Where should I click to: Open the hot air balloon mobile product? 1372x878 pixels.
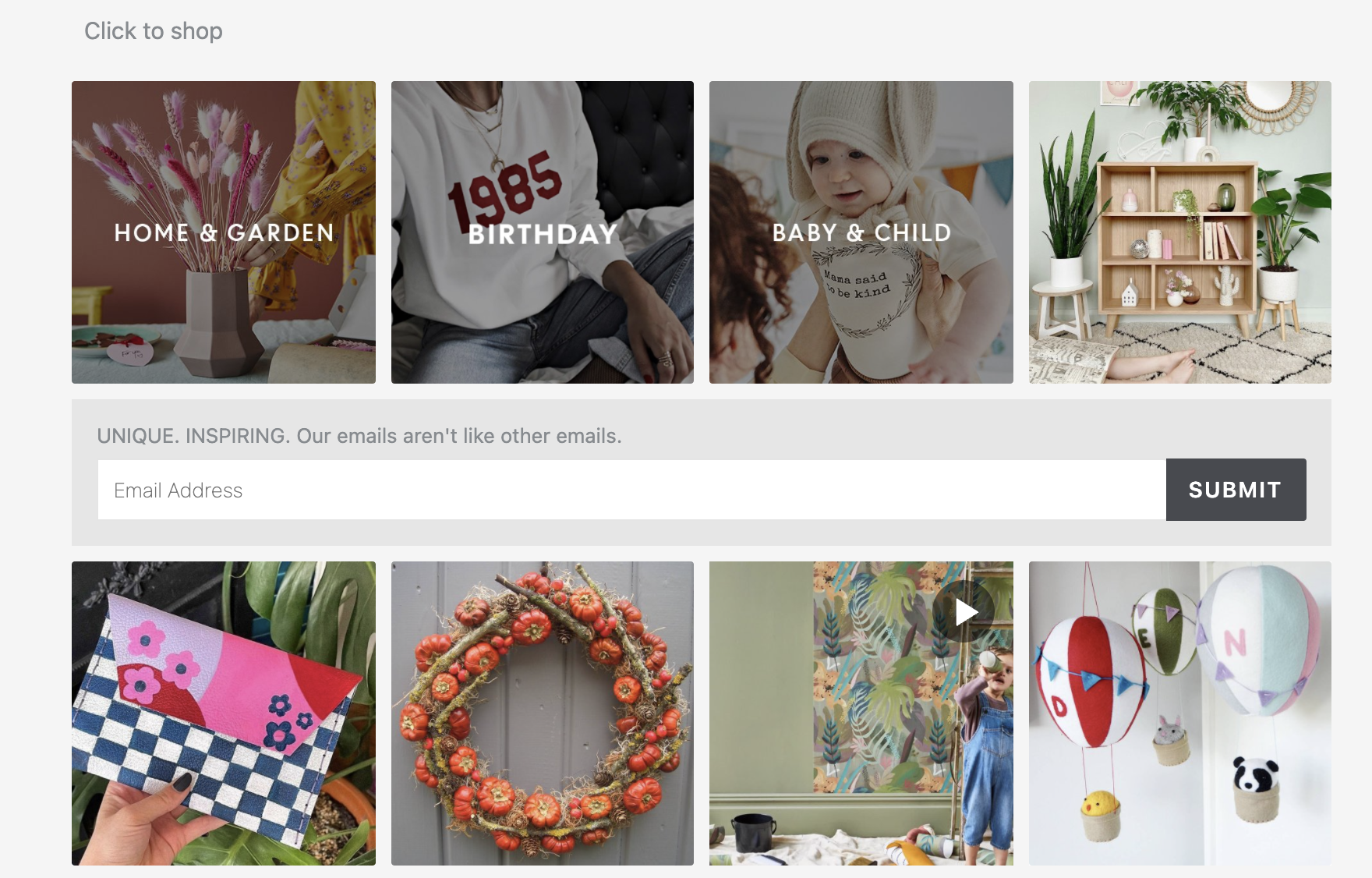(x=1180, y=713)
